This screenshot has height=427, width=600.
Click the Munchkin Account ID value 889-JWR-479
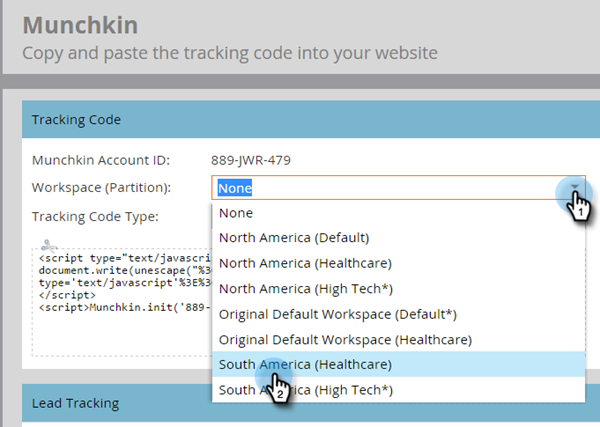[x=251, y=160]
